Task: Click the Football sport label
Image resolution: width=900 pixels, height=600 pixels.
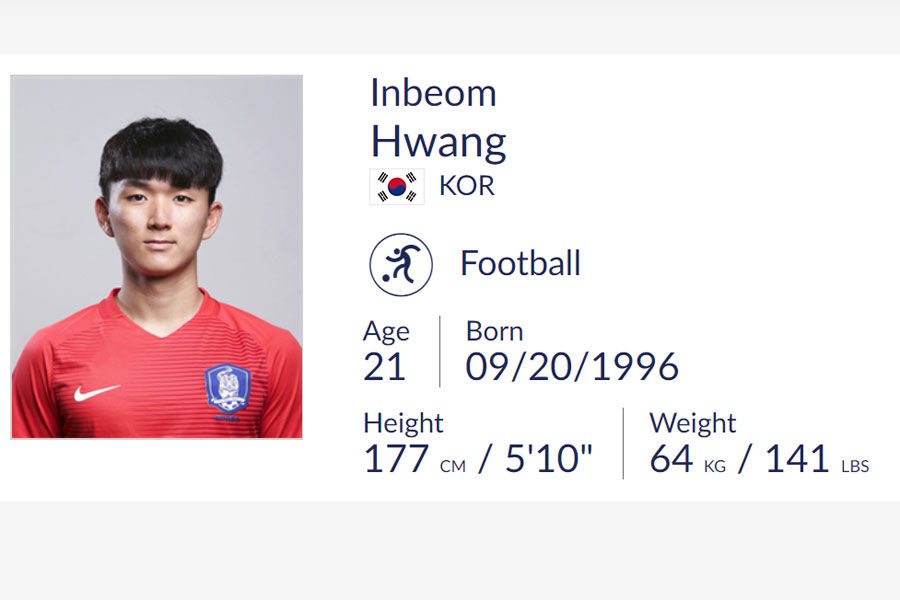Action: tap(520, 264)
